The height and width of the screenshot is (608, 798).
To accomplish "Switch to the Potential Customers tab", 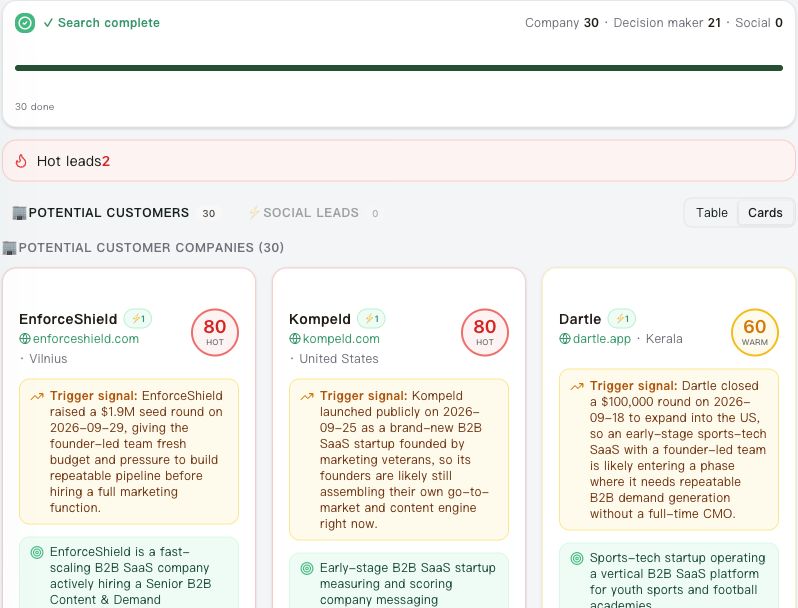I will click(x=115, y=213).
